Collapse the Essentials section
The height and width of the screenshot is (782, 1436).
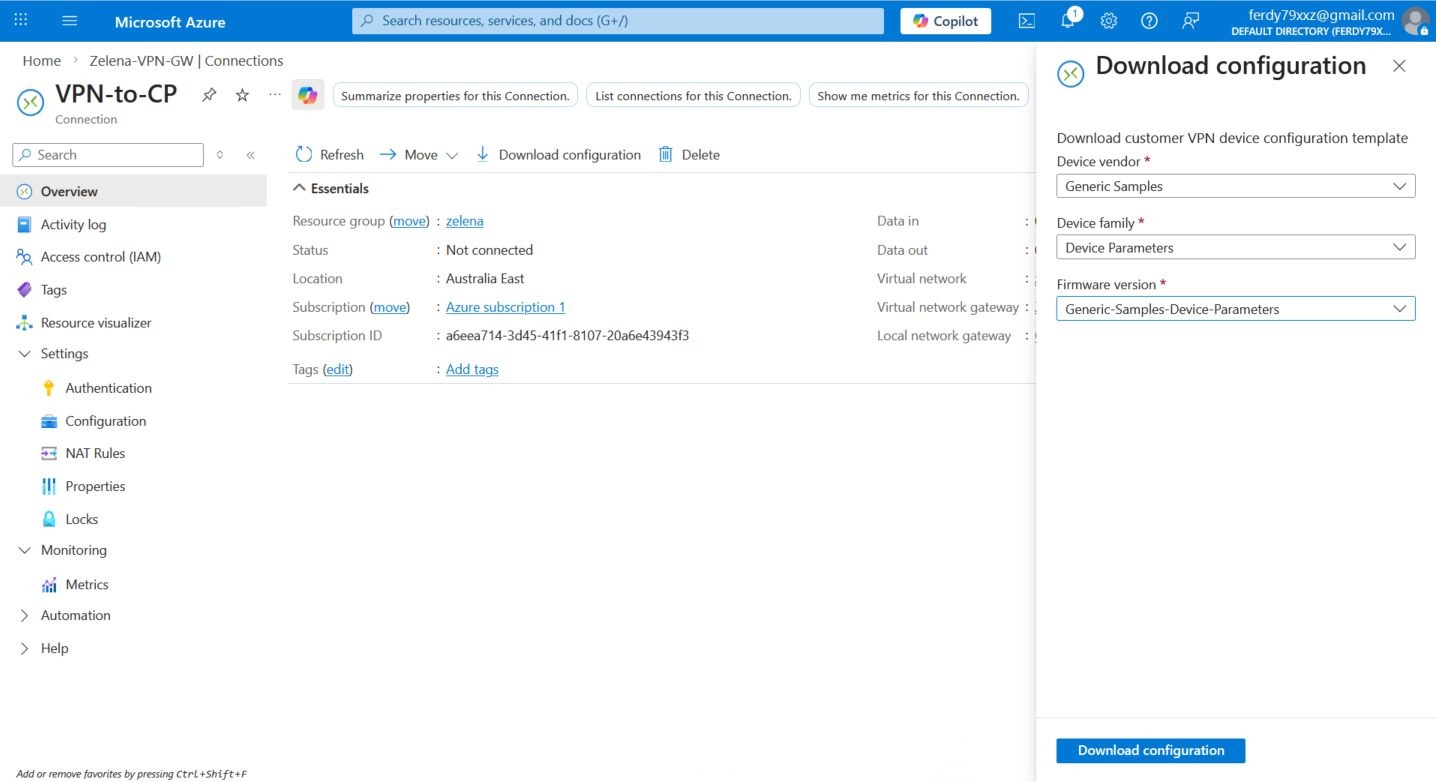pyautogui.click(x=299, y=189)
